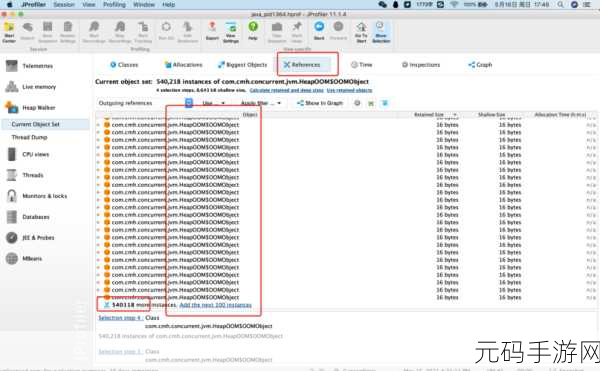Sort by the Shallow Size column header
The image size is (600, 371).
tap(491, 114)
